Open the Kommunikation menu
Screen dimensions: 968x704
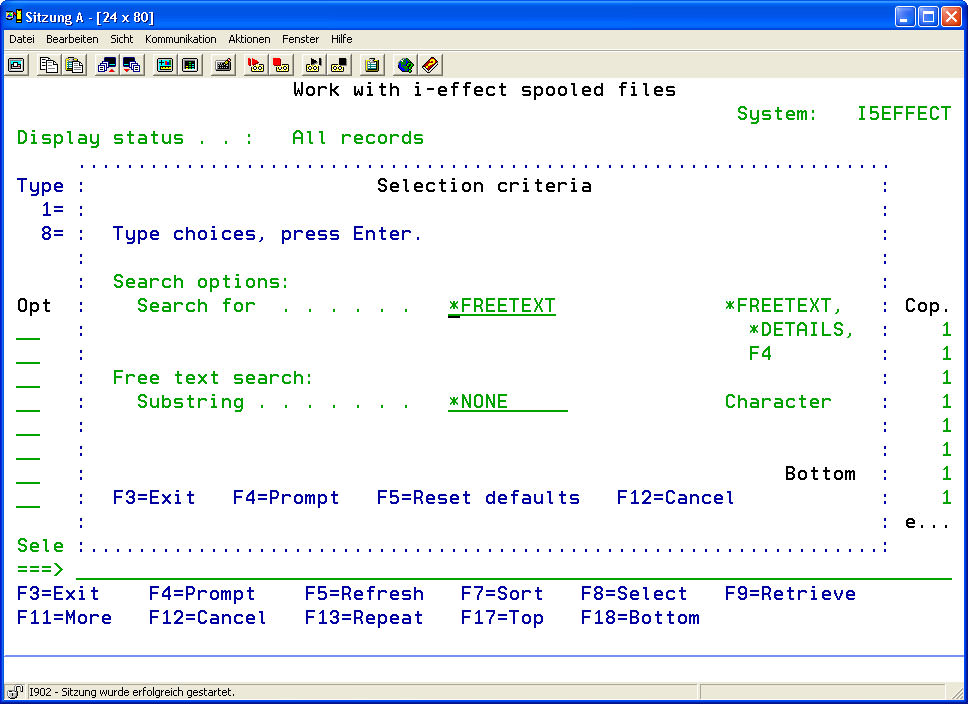180,39
